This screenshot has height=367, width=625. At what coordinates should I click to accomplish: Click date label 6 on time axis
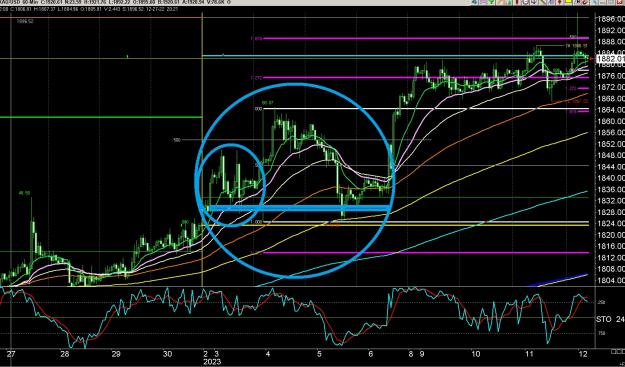[371, 354]
